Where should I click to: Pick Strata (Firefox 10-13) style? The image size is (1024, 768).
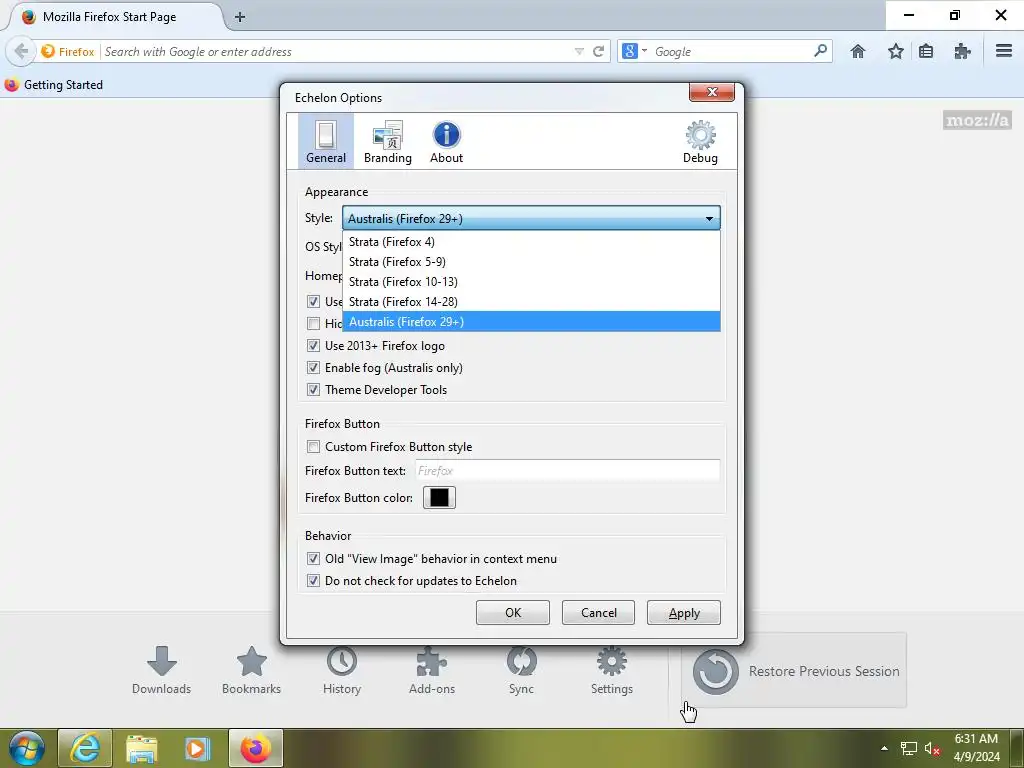click(531, 281)
